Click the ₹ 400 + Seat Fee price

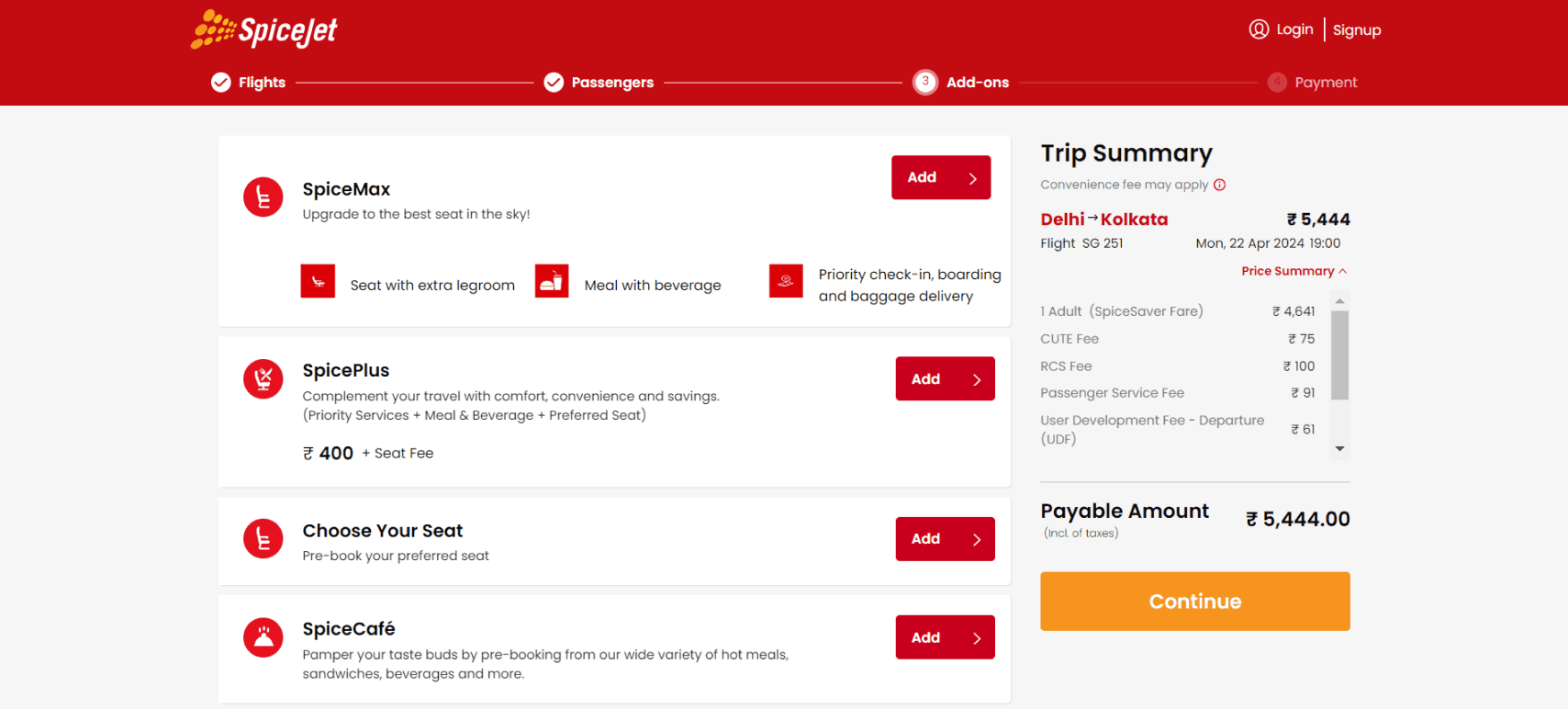click(368, 453)
